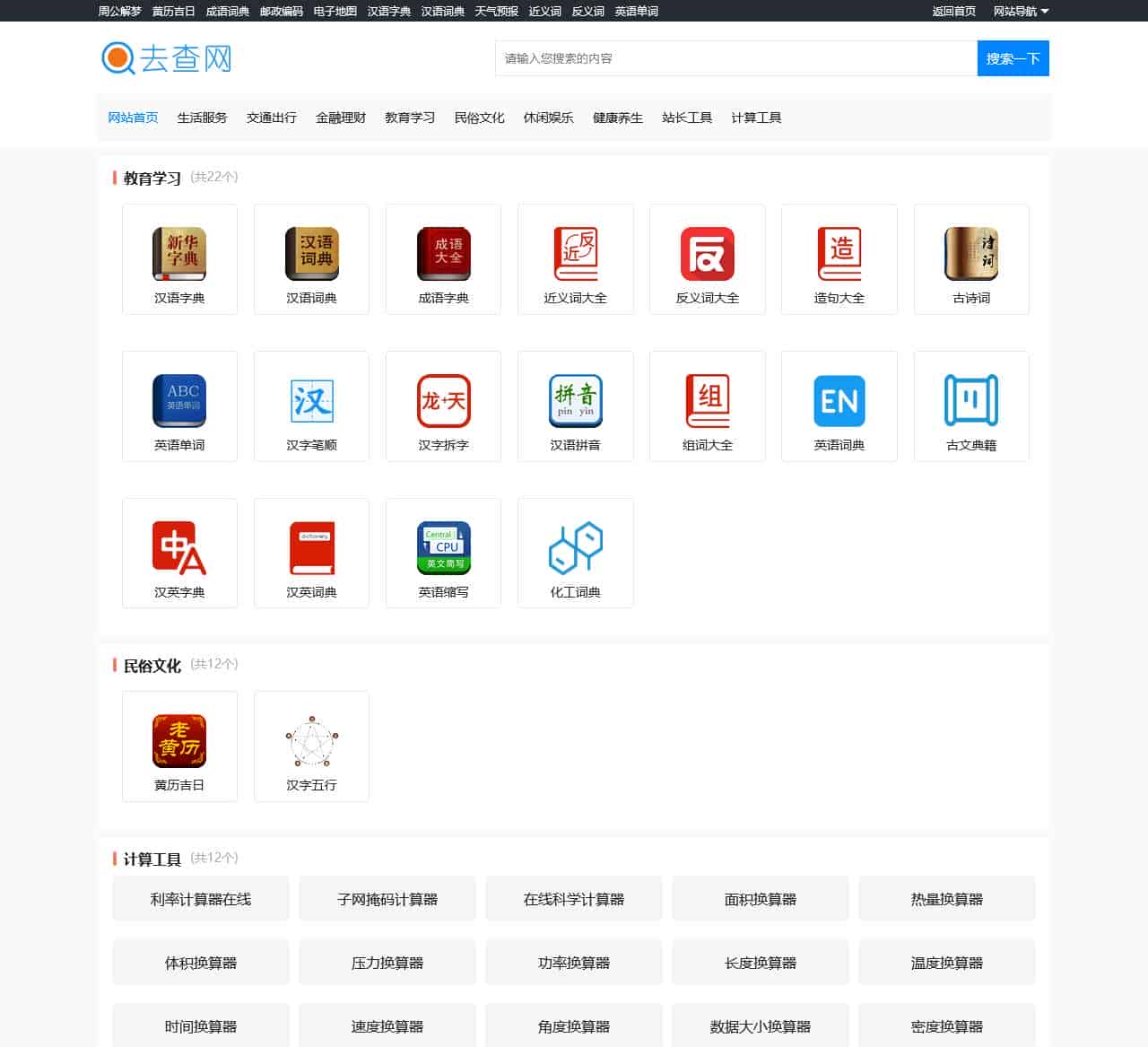
Task: Click the 搜索一下 search button
Action: pyautogui.click(x=1013, y=58)
